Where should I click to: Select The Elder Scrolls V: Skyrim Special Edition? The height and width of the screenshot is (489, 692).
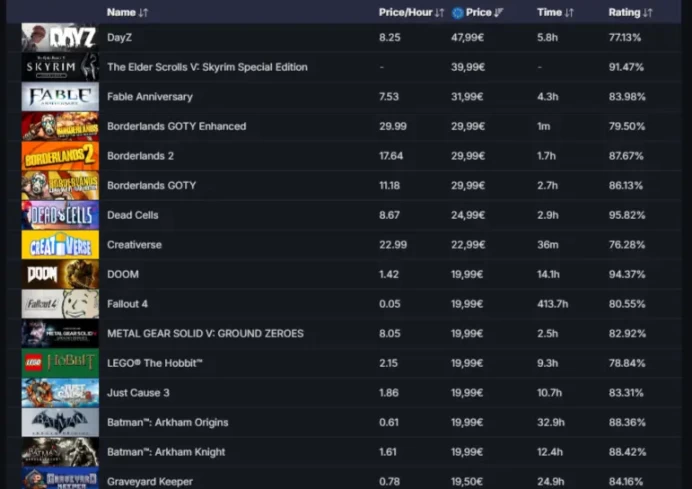207,67
